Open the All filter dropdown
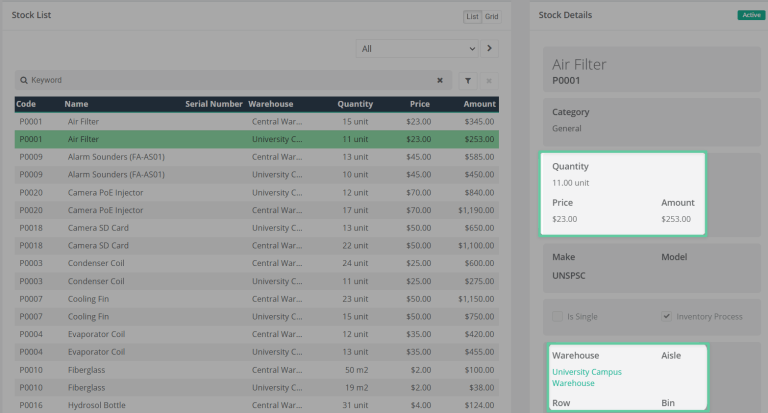The height and width of the screenshot is (413, 768). point(418,48)
